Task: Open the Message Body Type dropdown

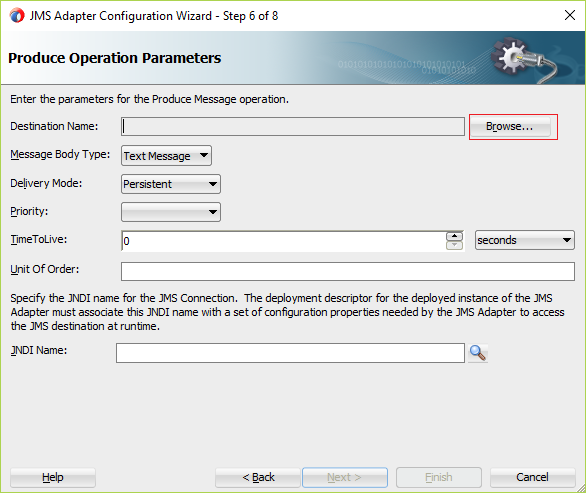Action: (166, 155)
